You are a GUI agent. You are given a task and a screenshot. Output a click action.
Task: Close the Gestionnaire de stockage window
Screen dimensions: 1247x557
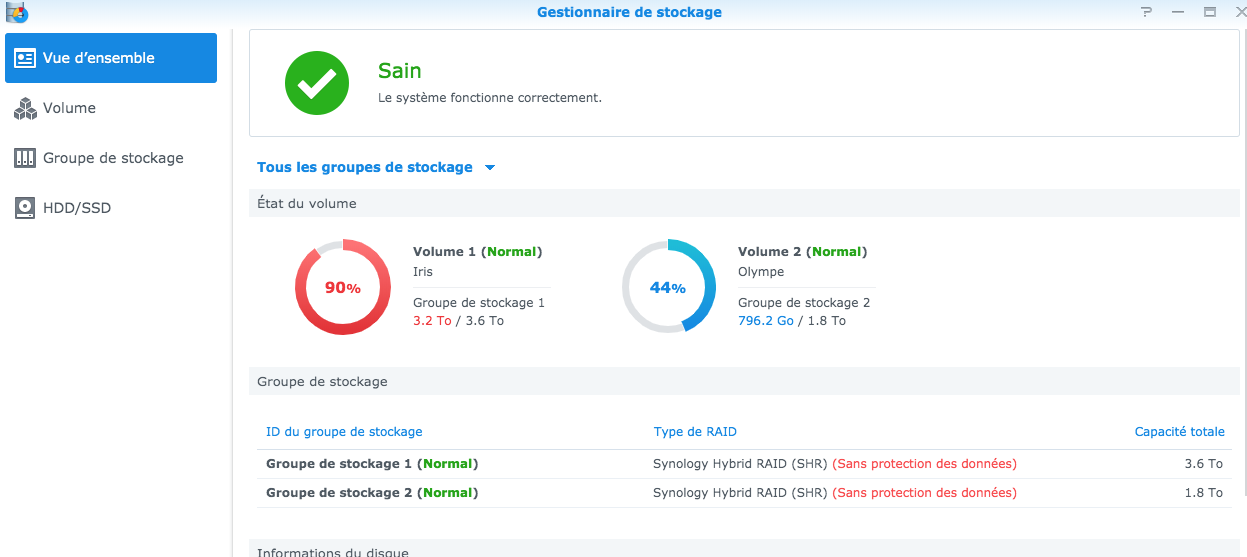1240,12
